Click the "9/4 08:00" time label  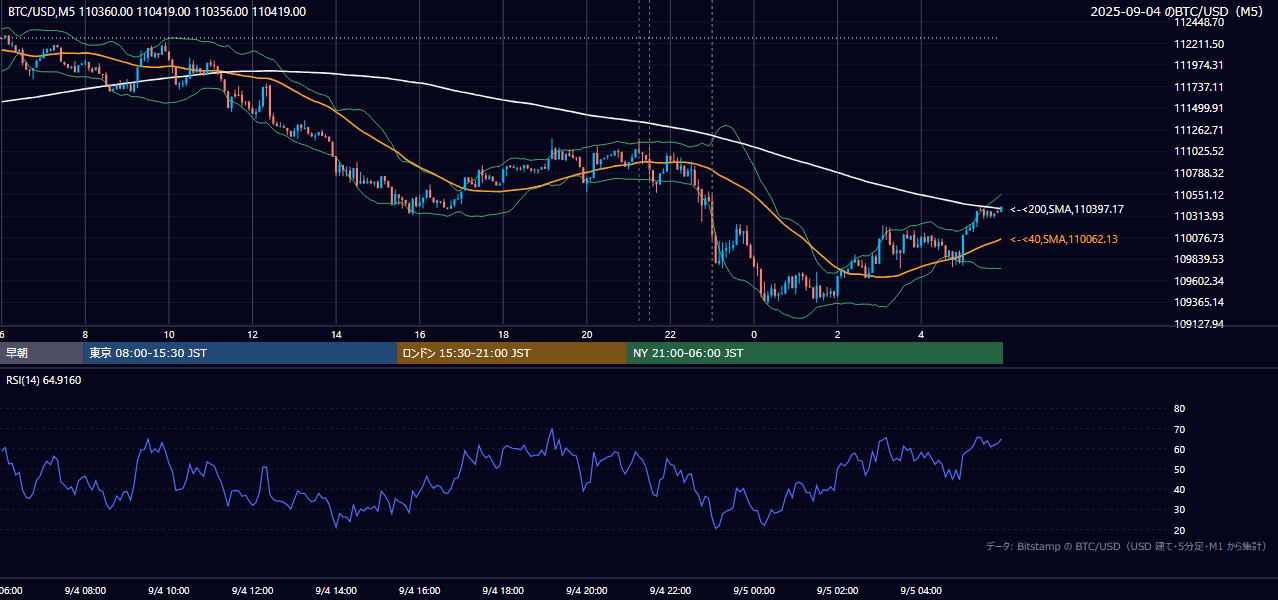(85, 591)
